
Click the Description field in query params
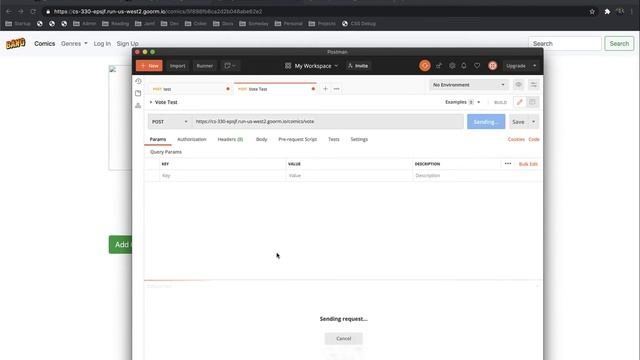477,176
